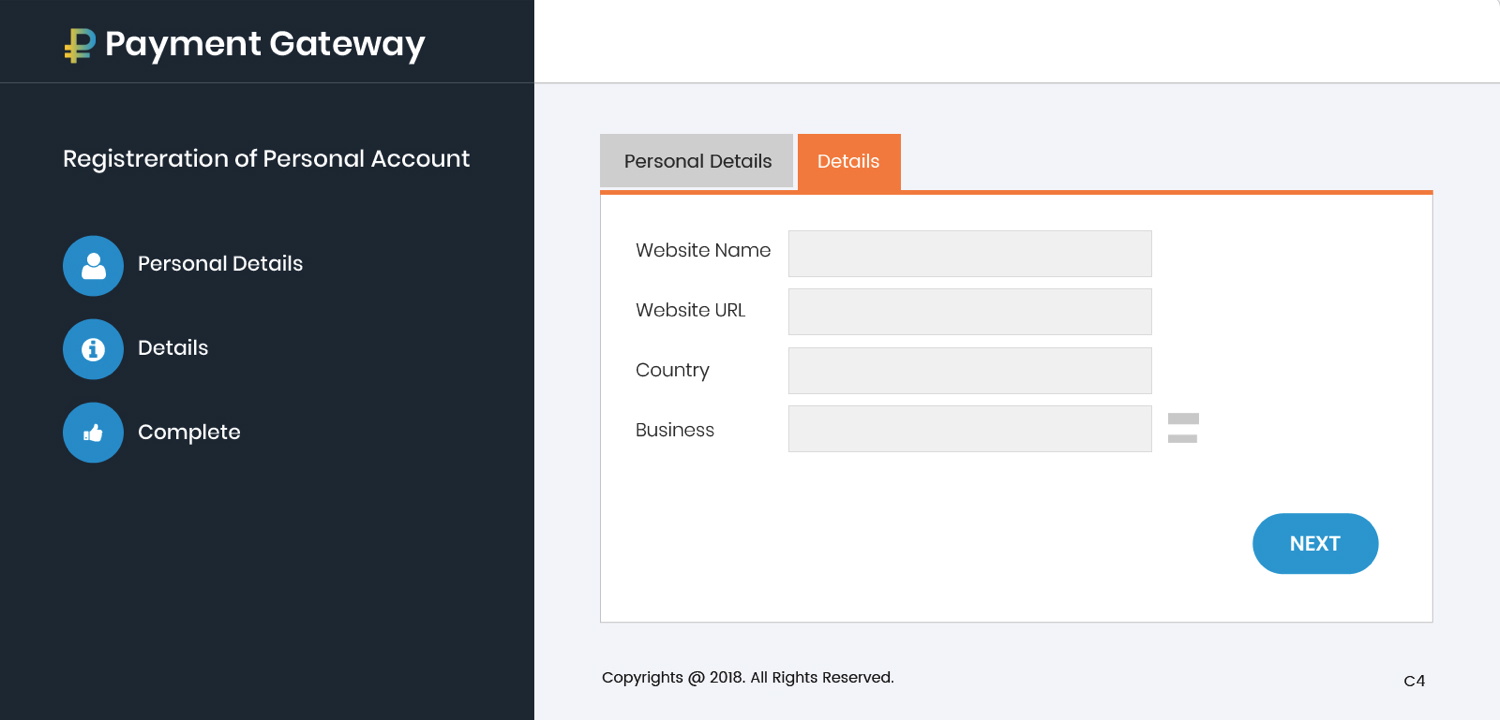
Task: Focus the Website URL input box
Action: click(x=969, y=311)
